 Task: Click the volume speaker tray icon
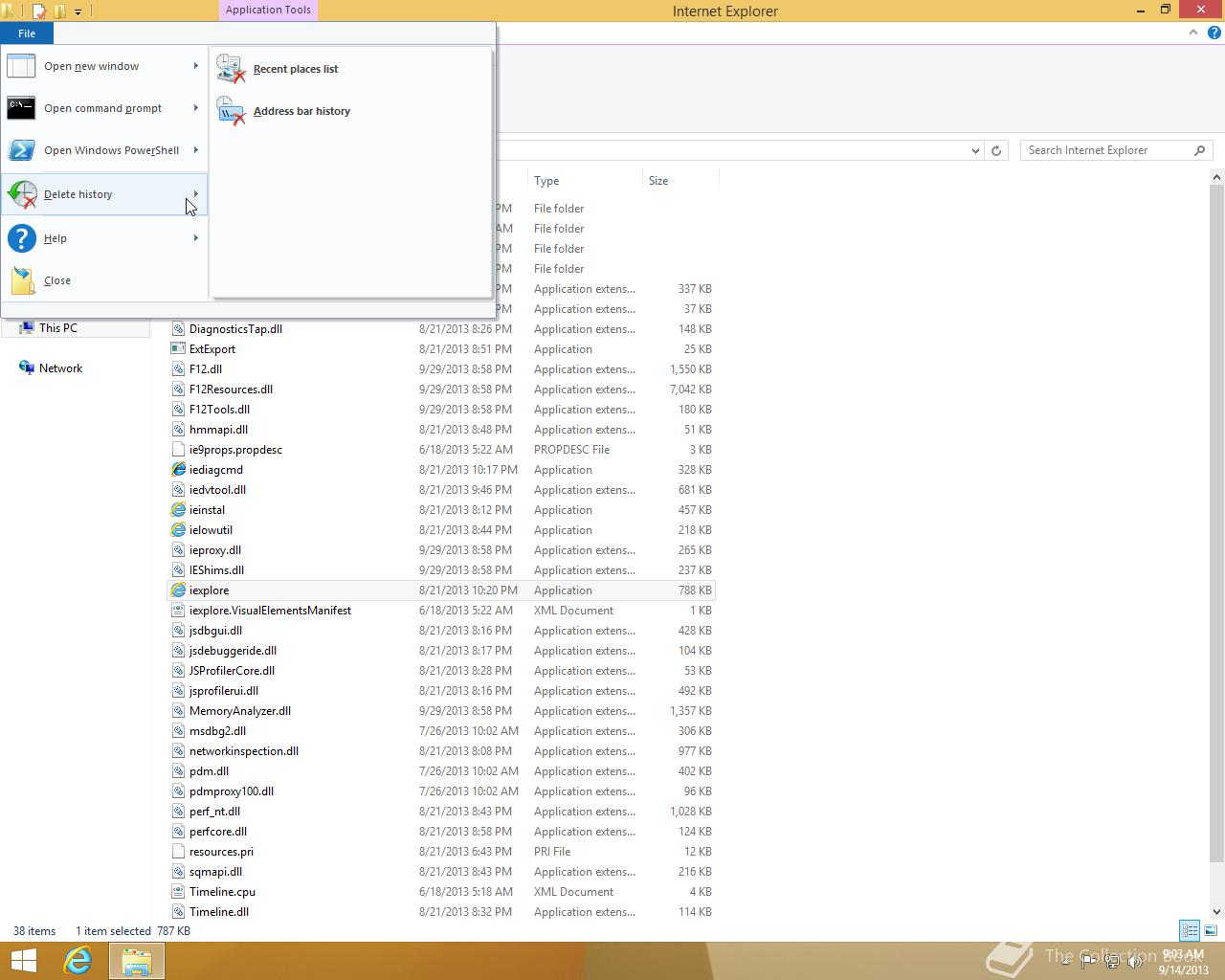click(1135, 963)
